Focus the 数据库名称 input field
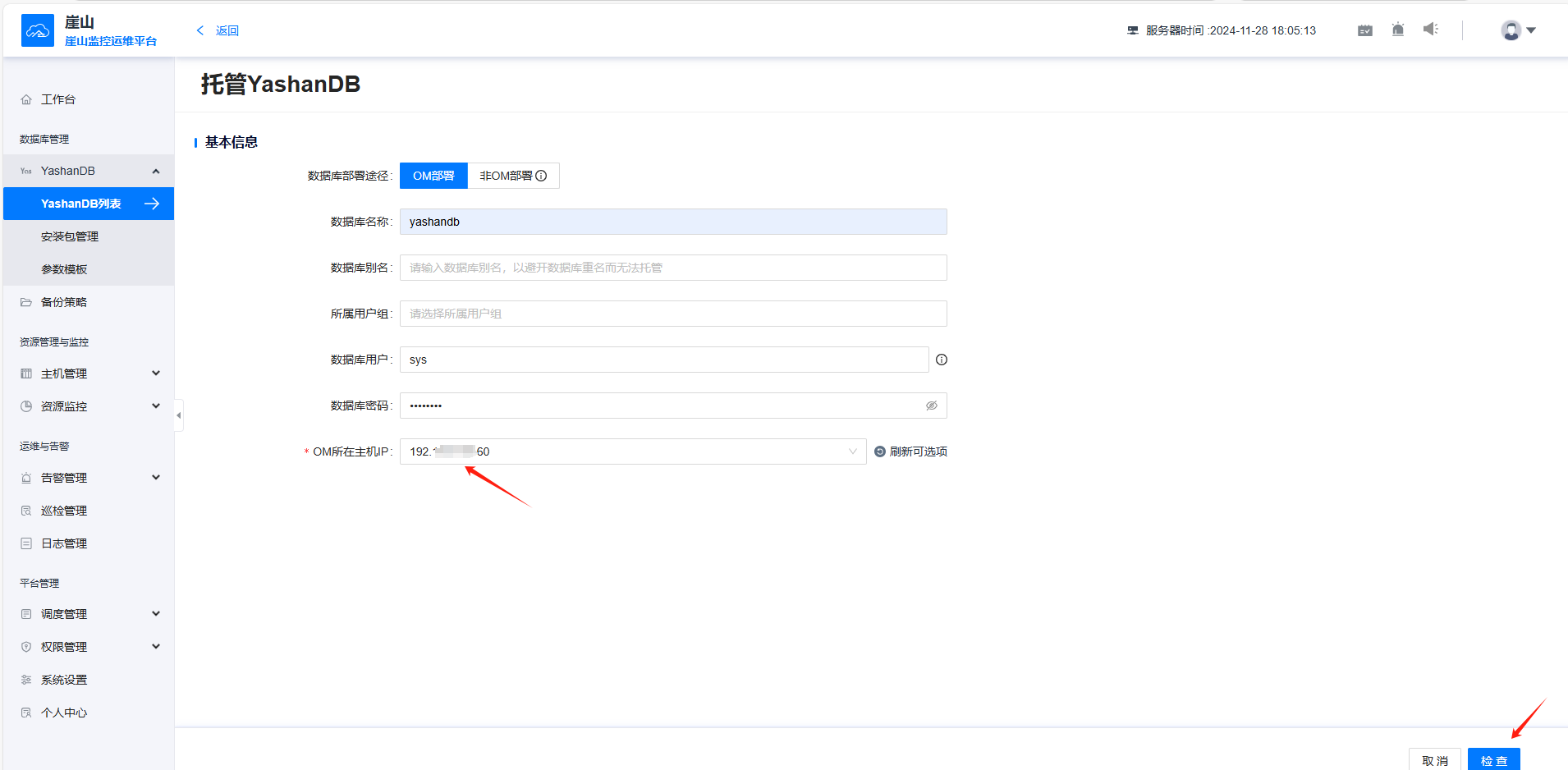The height and width of the screenshot is (770, 1568). coord(673,222)
